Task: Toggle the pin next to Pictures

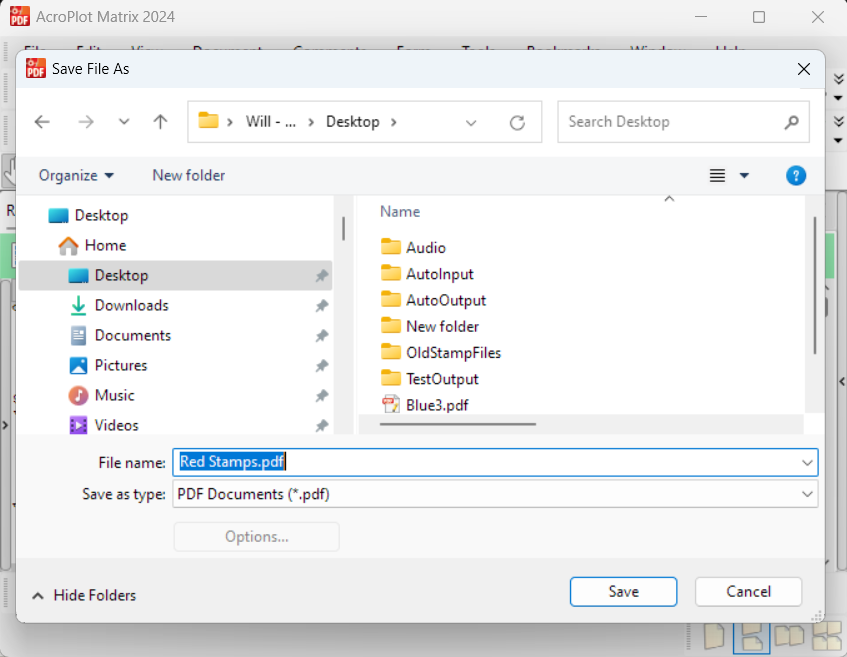Action: pyautogui.click(x=321, y=366)
